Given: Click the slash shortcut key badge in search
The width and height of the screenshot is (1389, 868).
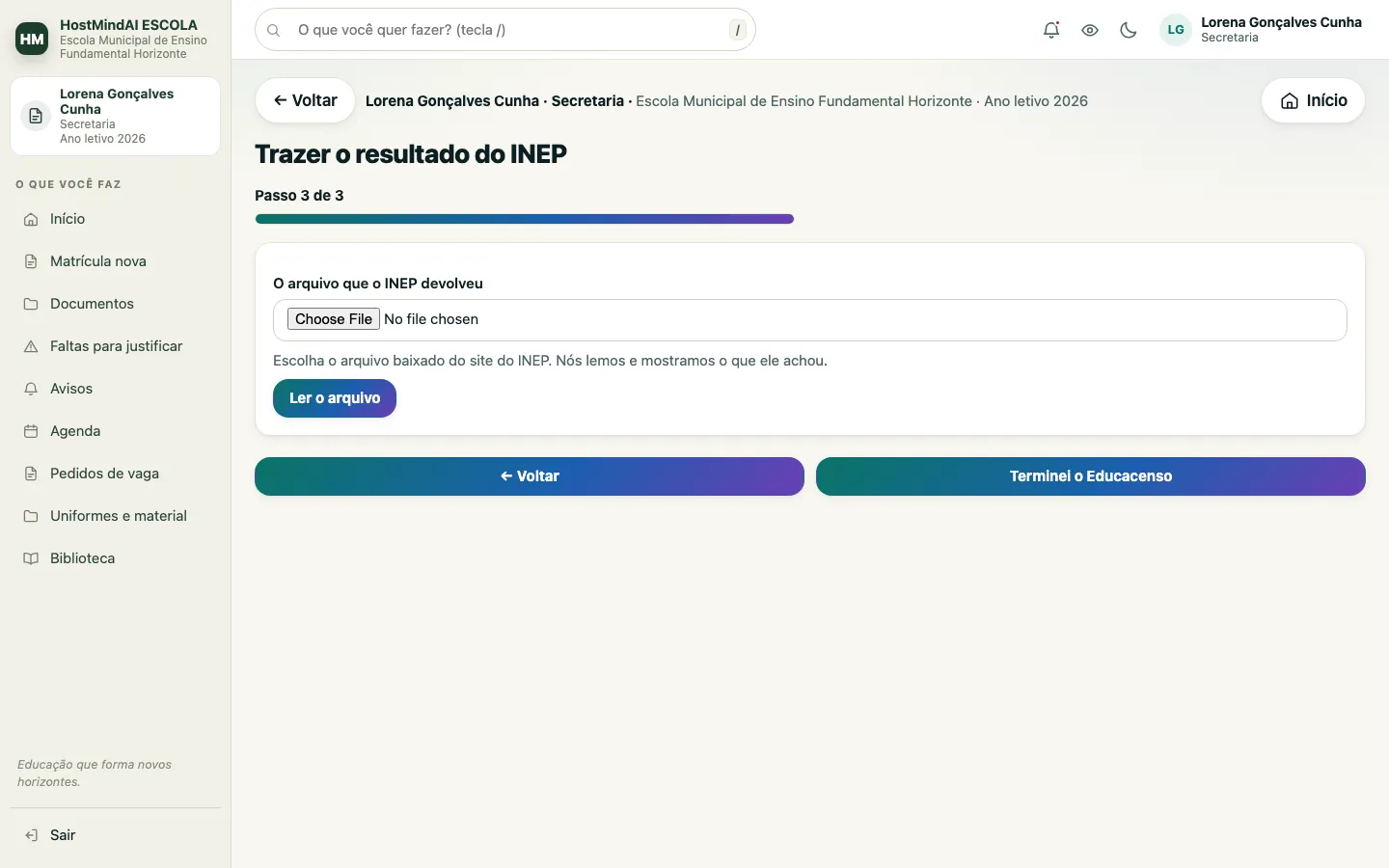Looking at the screenshot, I should tap(738, 30).
